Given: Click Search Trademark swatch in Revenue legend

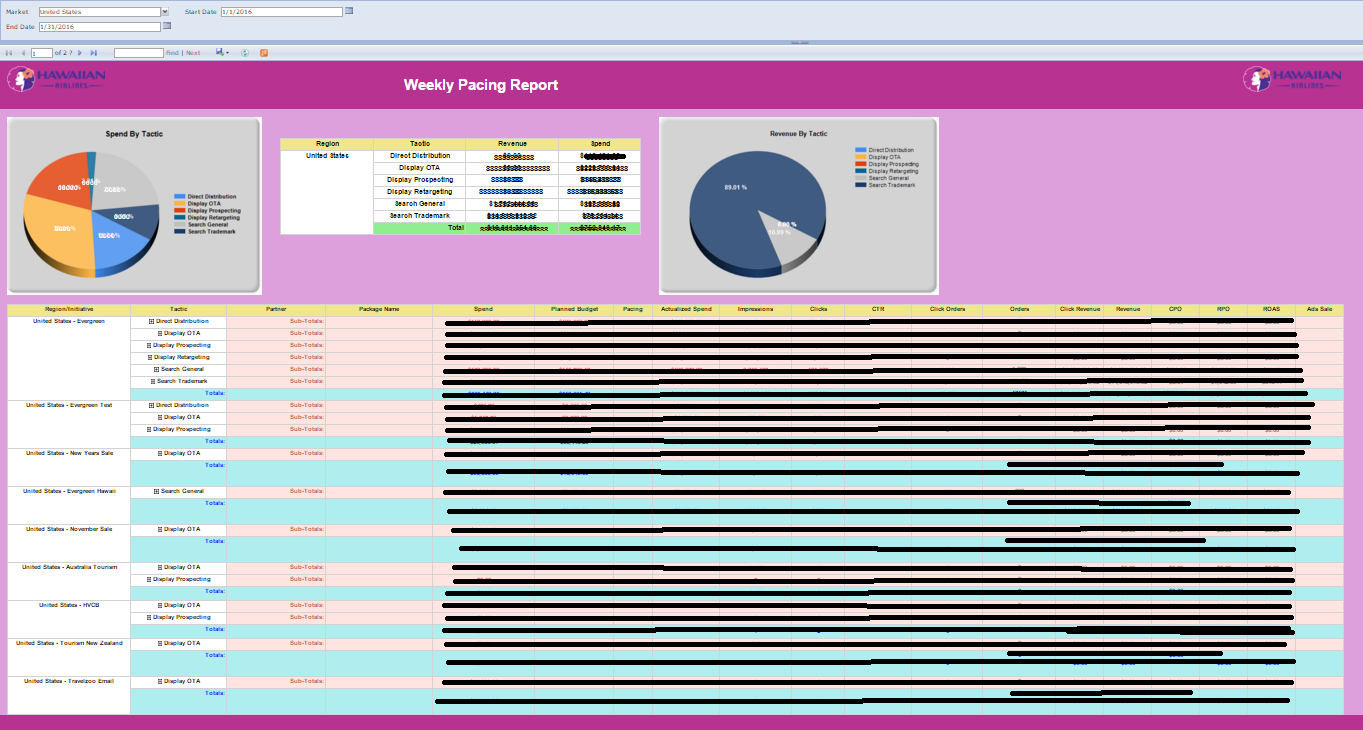Looking at the screenshot, I should [x=861, y=185].
